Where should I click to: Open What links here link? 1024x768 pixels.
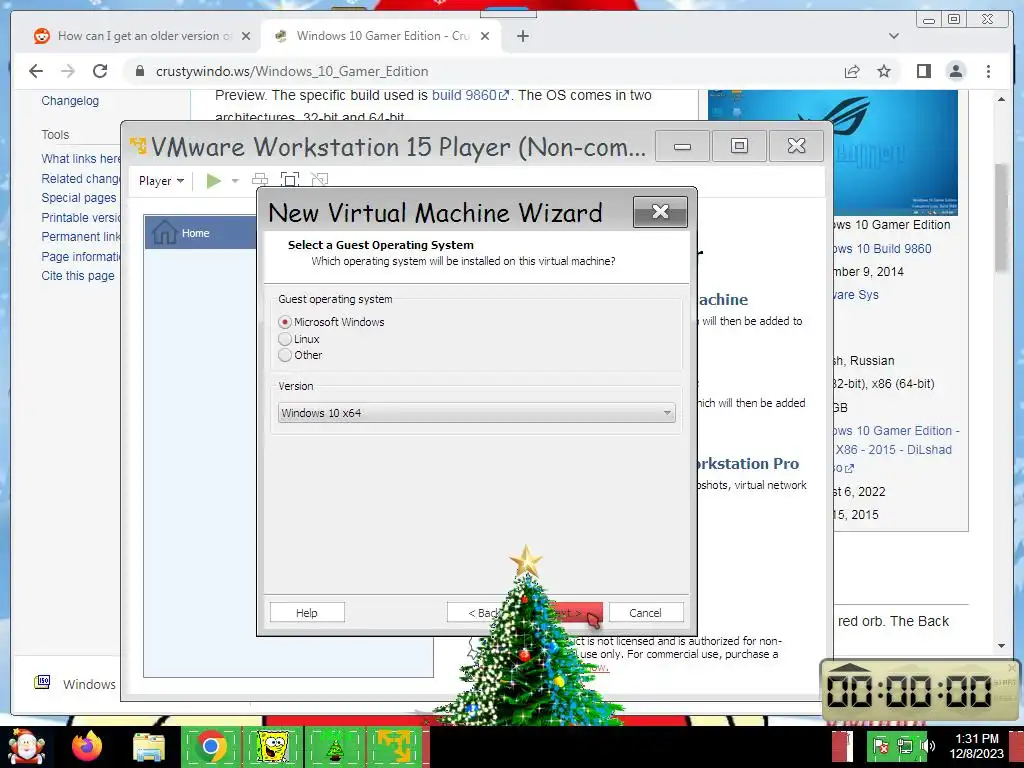point(81,159)
